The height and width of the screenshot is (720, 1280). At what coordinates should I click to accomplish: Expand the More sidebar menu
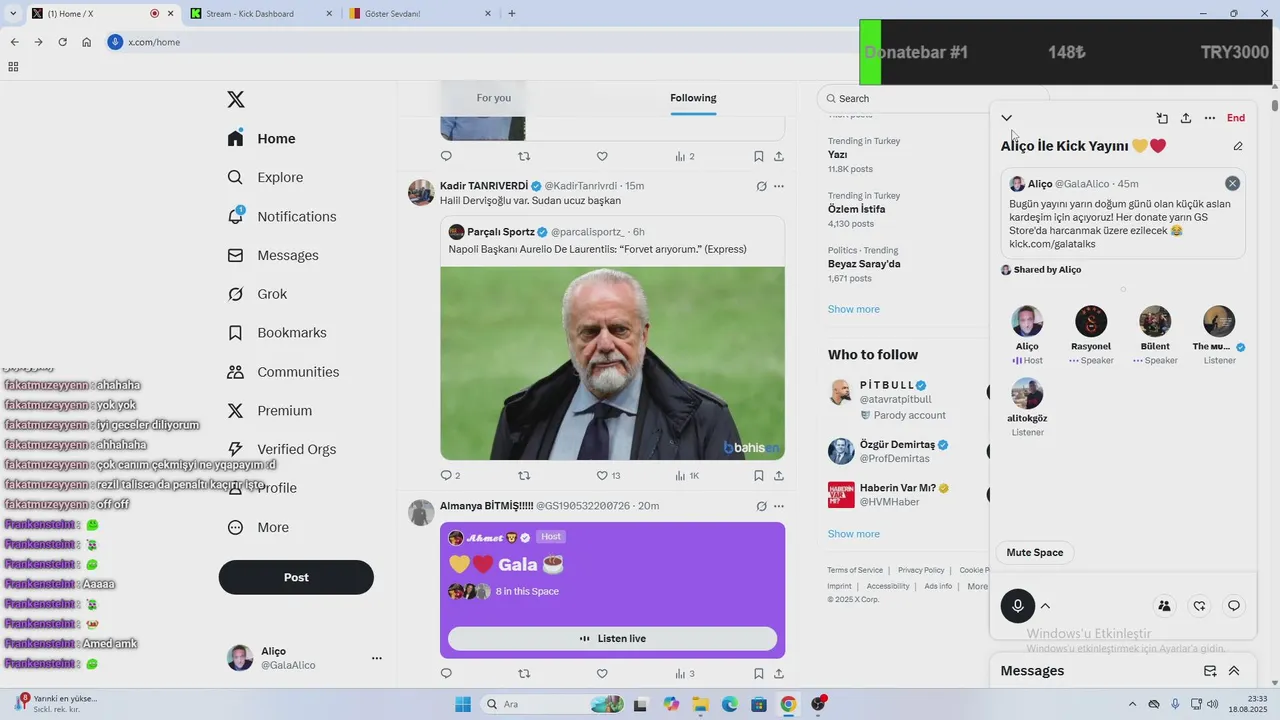pos(258,527)
